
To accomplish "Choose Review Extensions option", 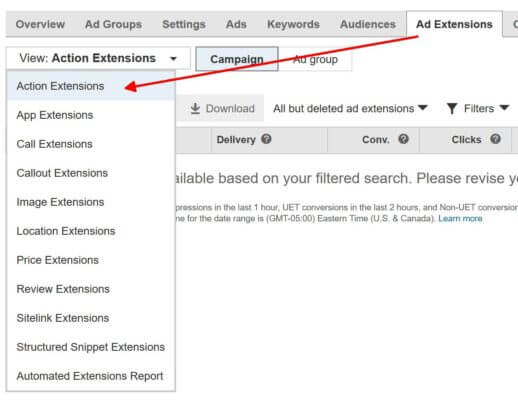I will [91, 289].
